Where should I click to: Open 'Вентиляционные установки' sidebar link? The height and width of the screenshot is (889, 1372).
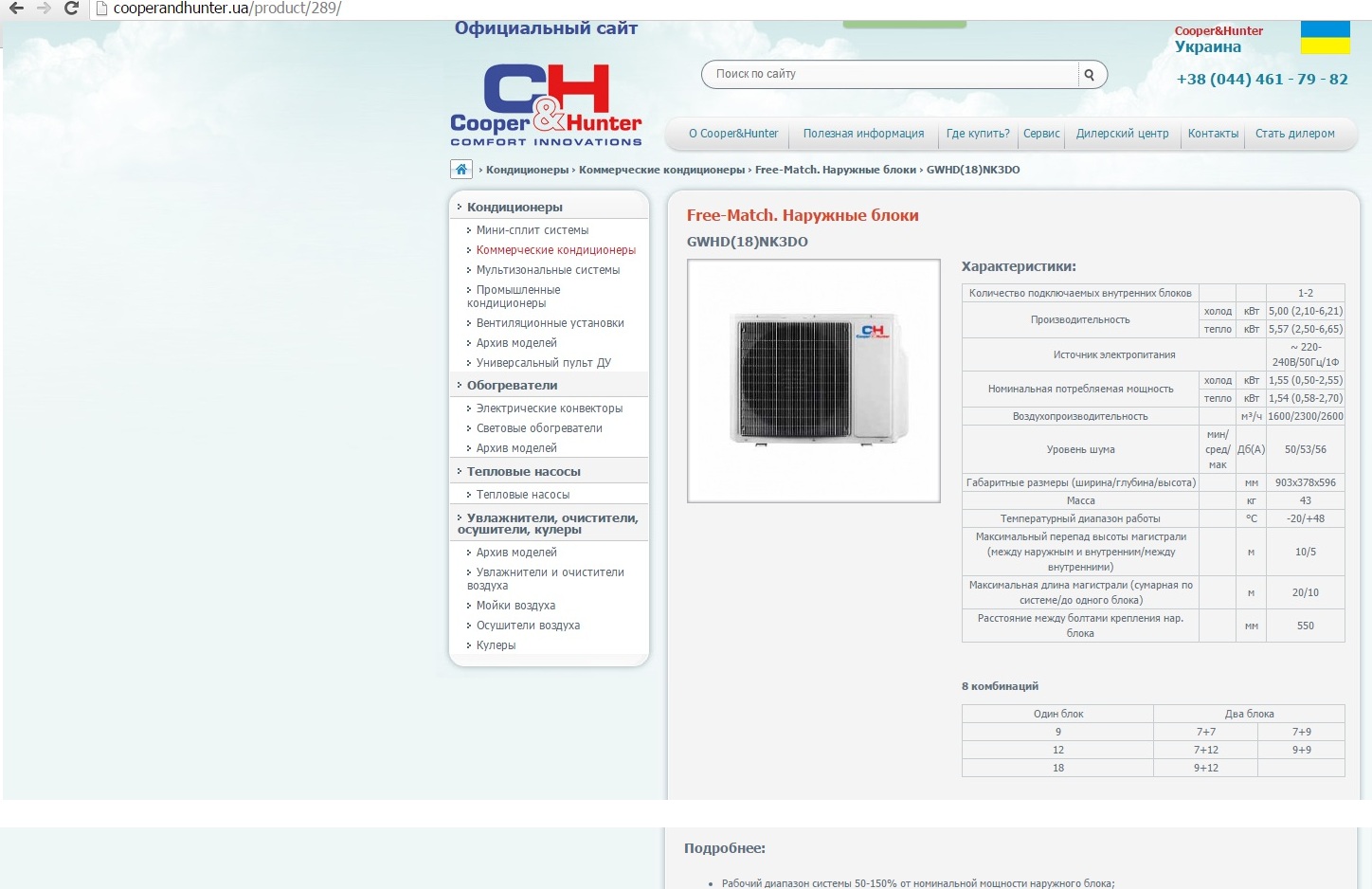pyautogui.click(x=550, y=323)
